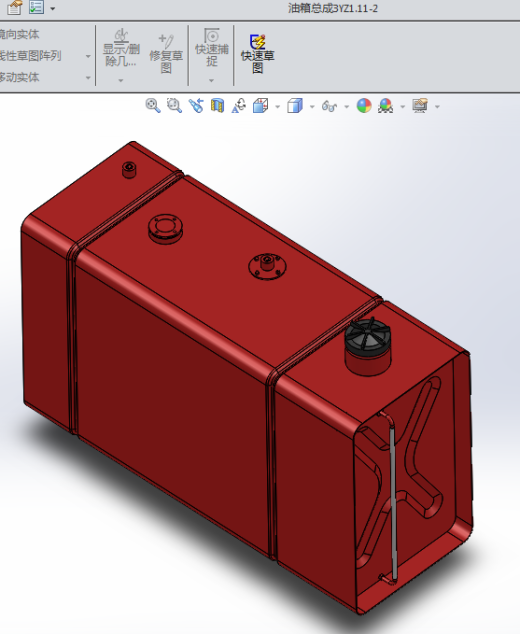520x634 pixels.
Task: Click the 移动实体 command
Action: (19, 77)
